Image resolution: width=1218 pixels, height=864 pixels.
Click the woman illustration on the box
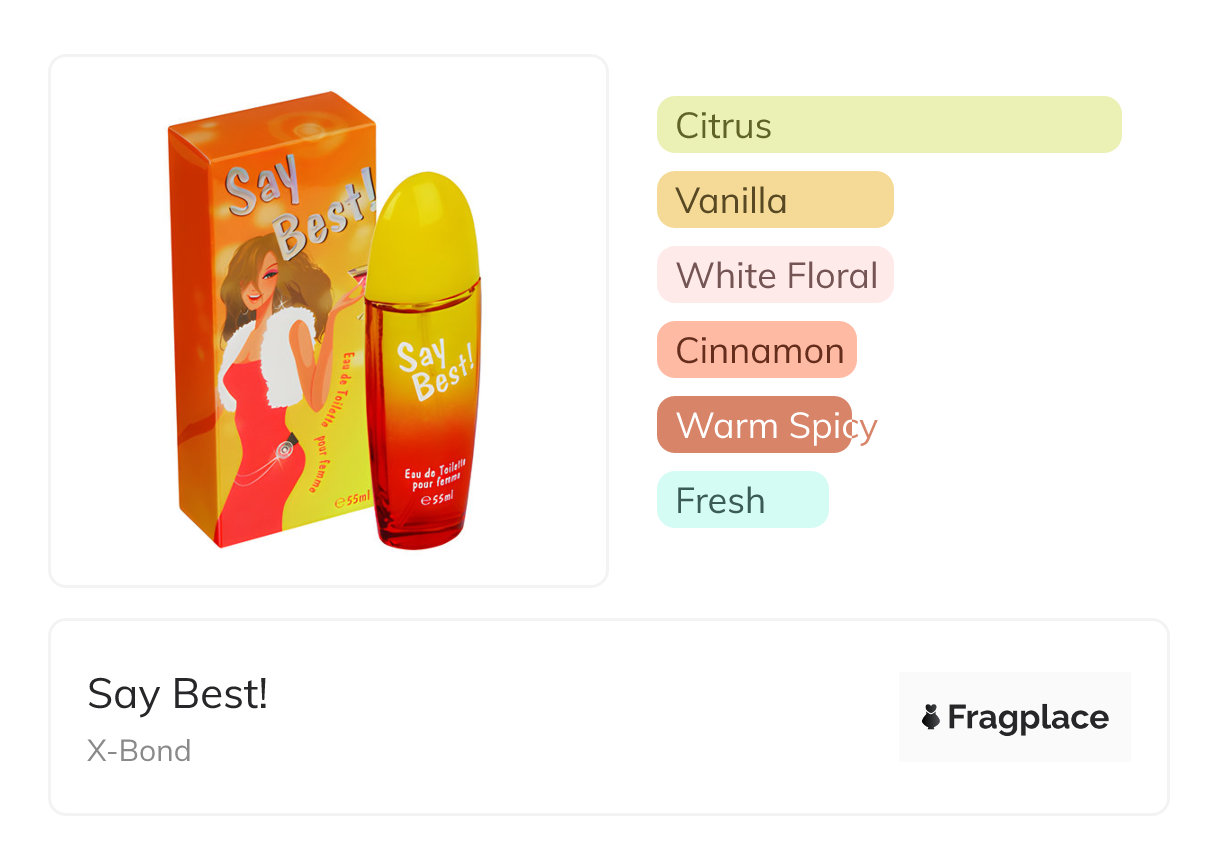pos(265,380)
